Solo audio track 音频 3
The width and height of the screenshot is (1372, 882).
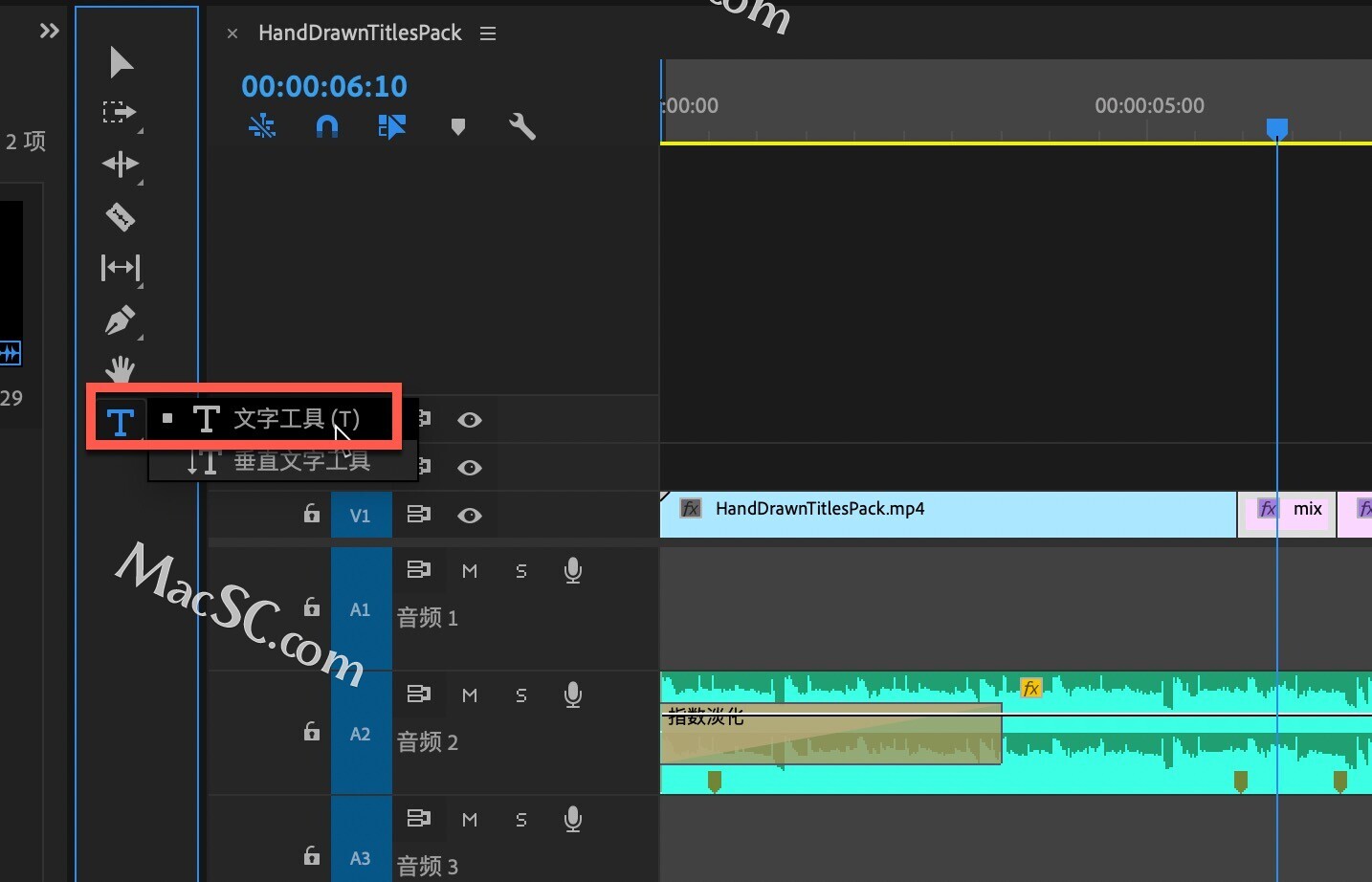pyautogui.click(x=521, y=820)
